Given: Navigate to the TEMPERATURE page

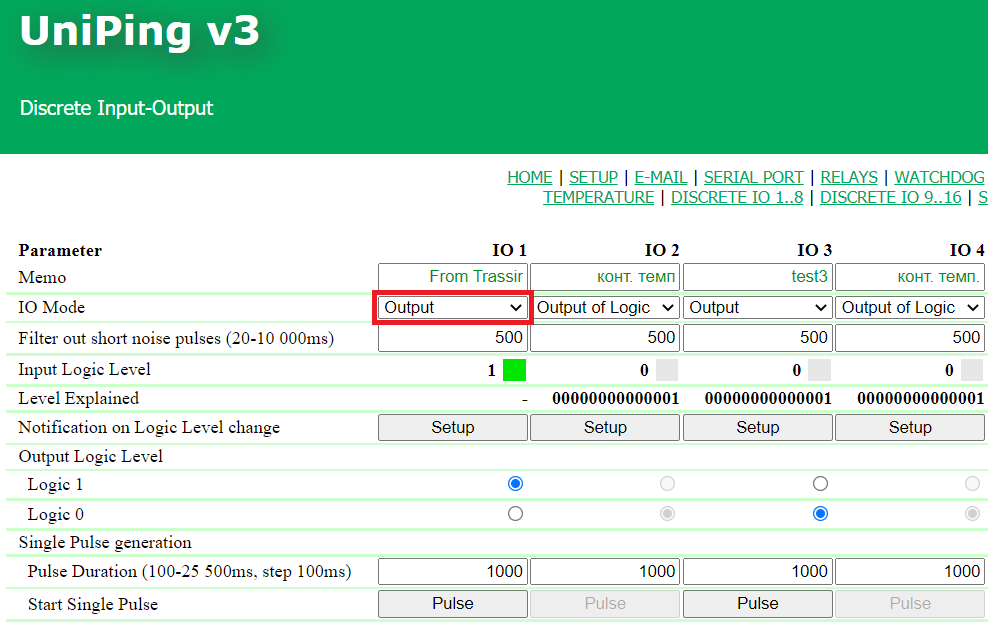Looking at the screenshot, I should coord(599,198).
